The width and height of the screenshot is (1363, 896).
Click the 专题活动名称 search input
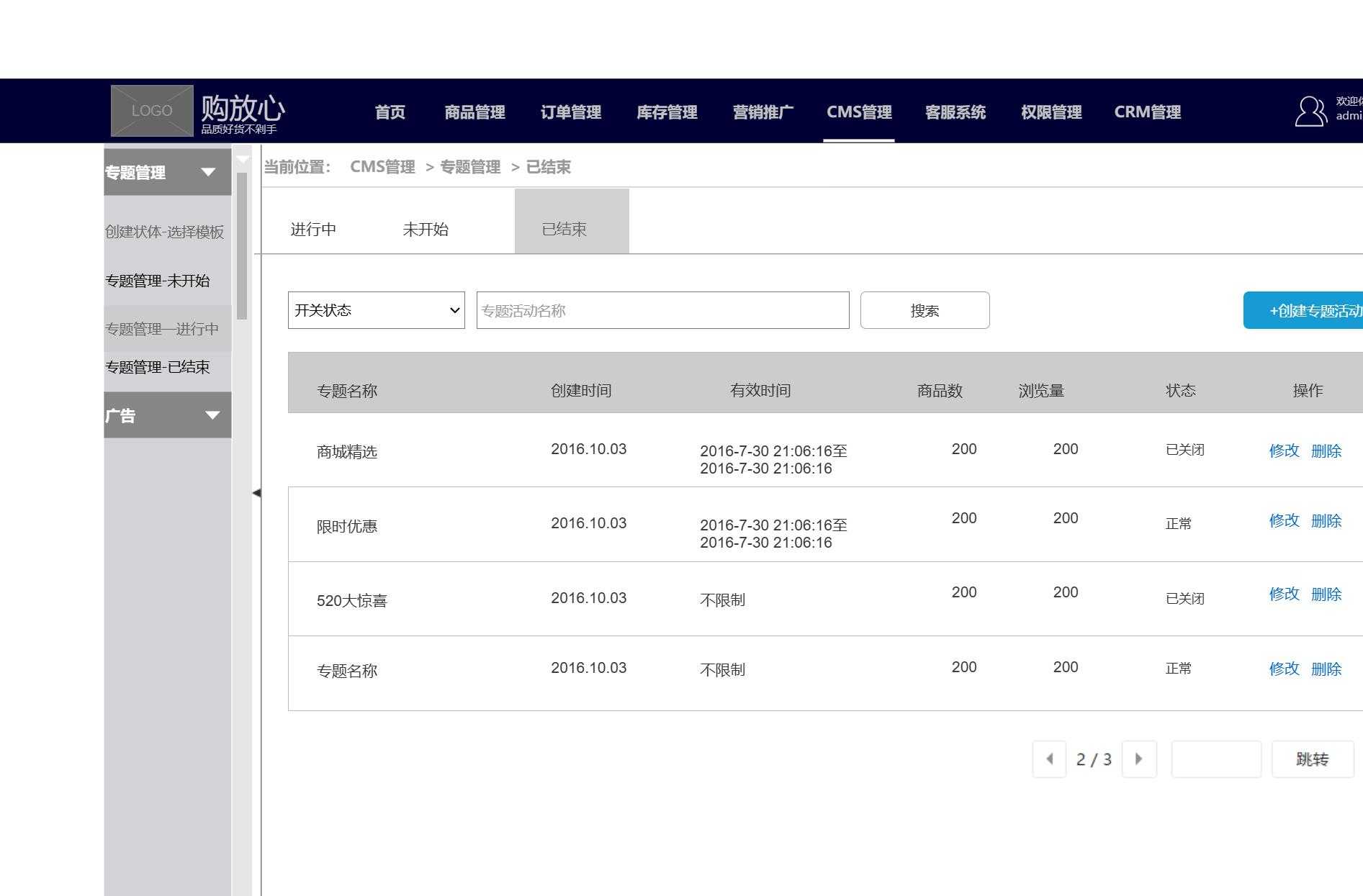tap(661, 310)
